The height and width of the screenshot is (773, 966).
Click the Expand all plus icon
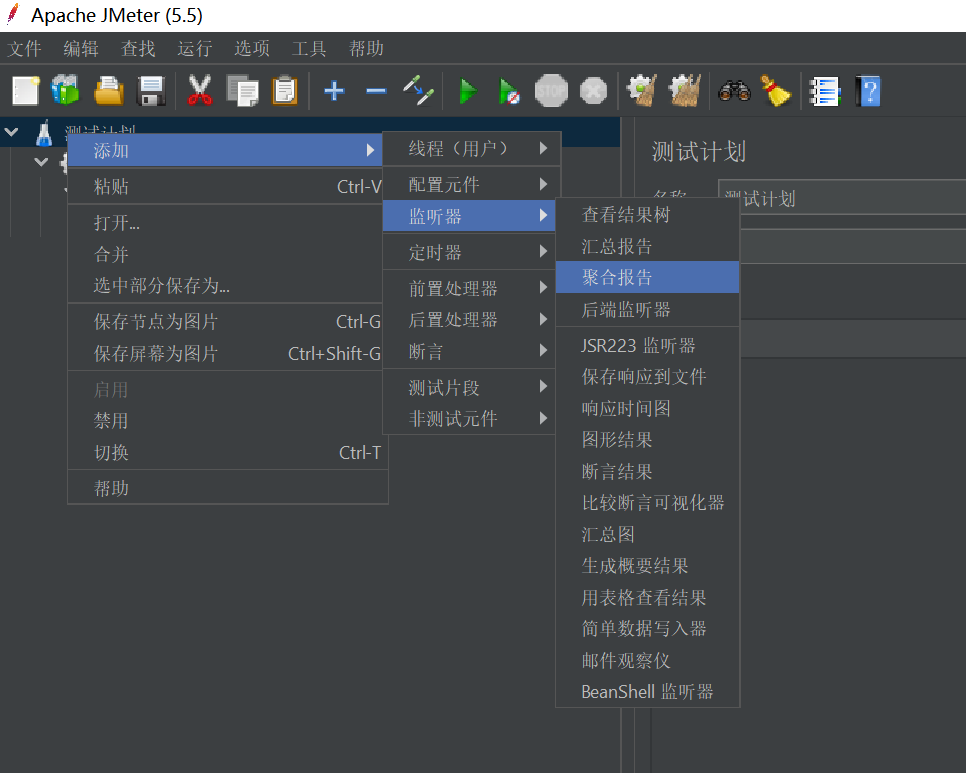(x=334, y=91)
